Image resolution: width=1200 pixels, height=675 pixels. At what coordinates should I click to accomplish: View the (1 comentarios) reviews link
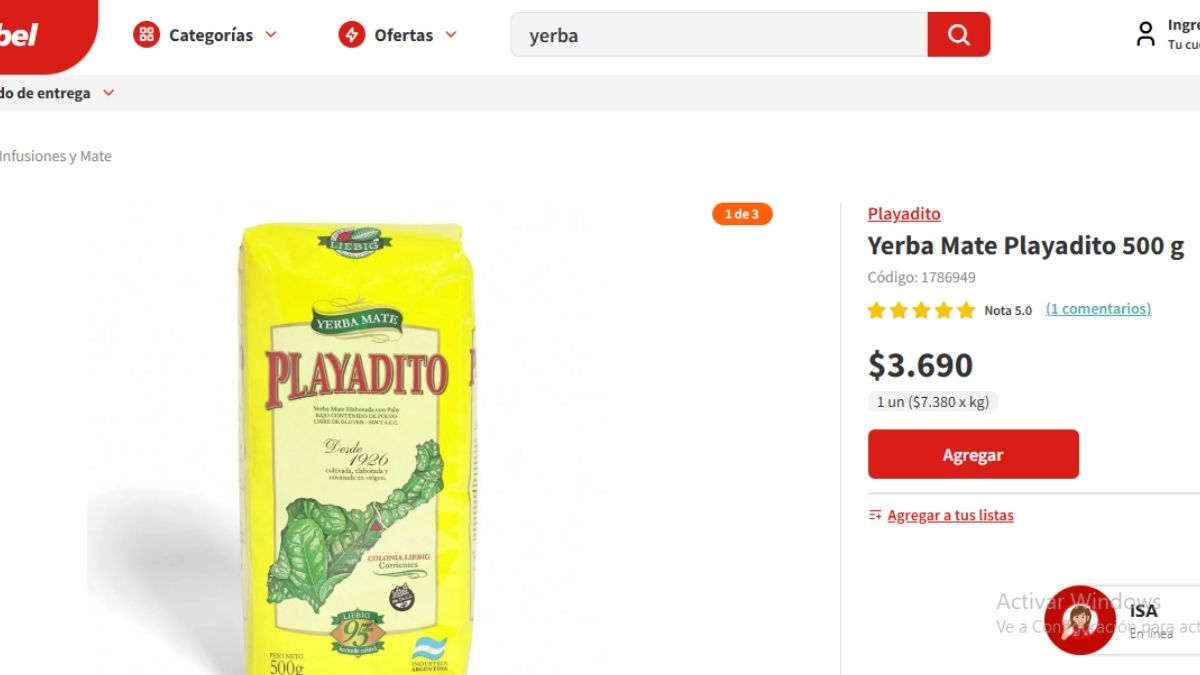click(x=1098, y=309)
